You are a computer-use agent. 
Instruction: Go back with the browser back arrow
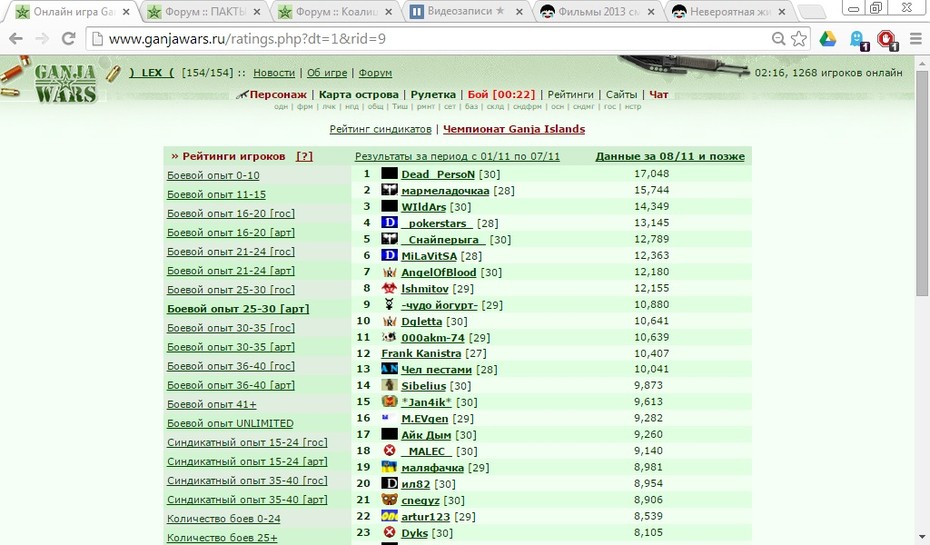16,39
